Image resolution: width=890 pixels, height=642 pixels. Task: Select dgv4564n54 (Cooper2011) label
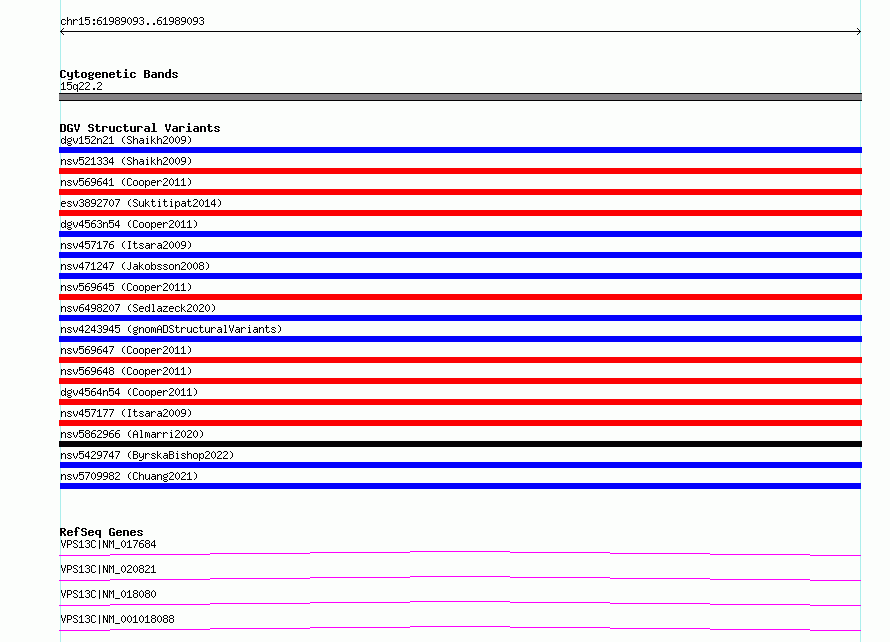pos(129,392)
